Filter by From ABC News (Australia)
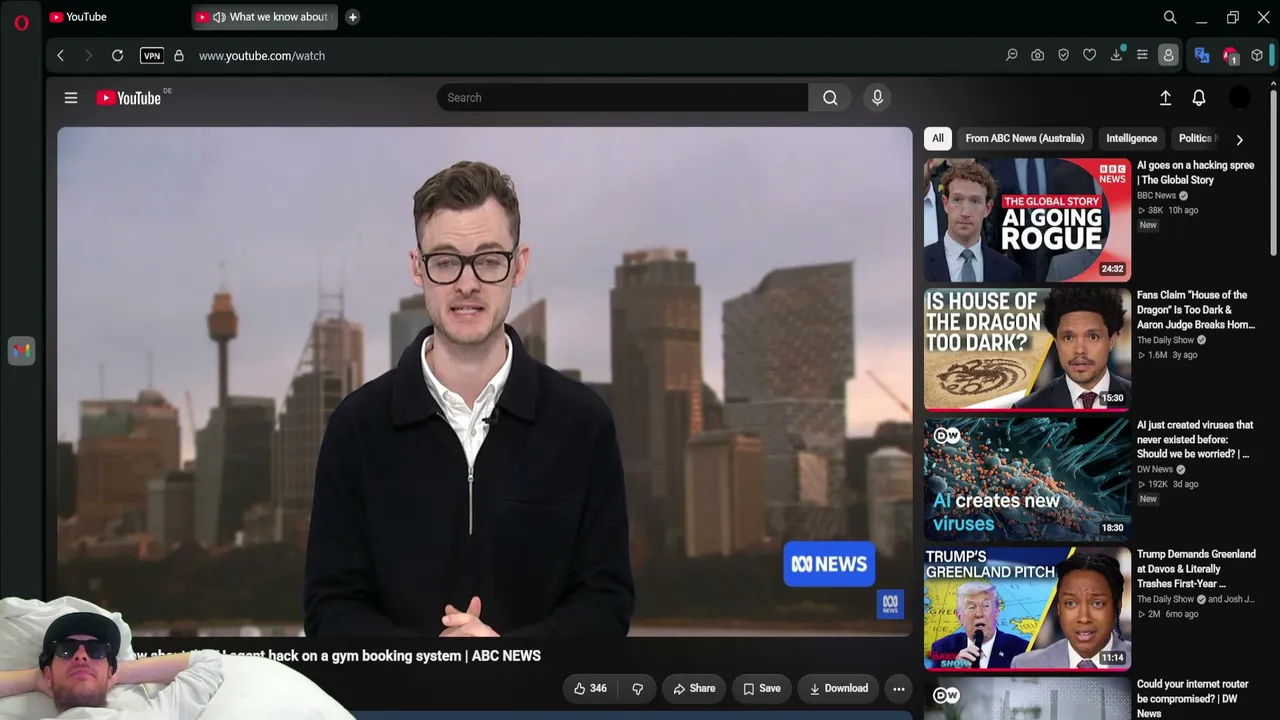The image size is (1280, 720). pyautogui.click(x=1024, y=139)
